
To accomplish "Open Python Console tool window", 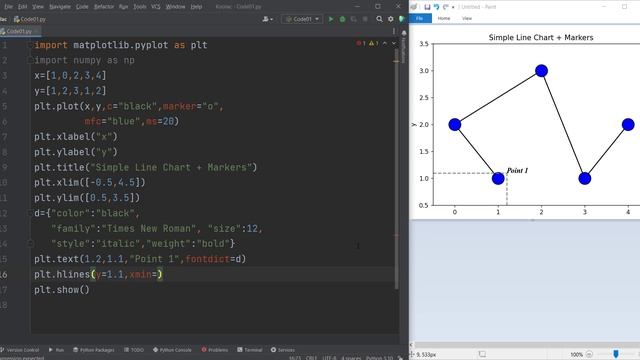I will 172,350.
